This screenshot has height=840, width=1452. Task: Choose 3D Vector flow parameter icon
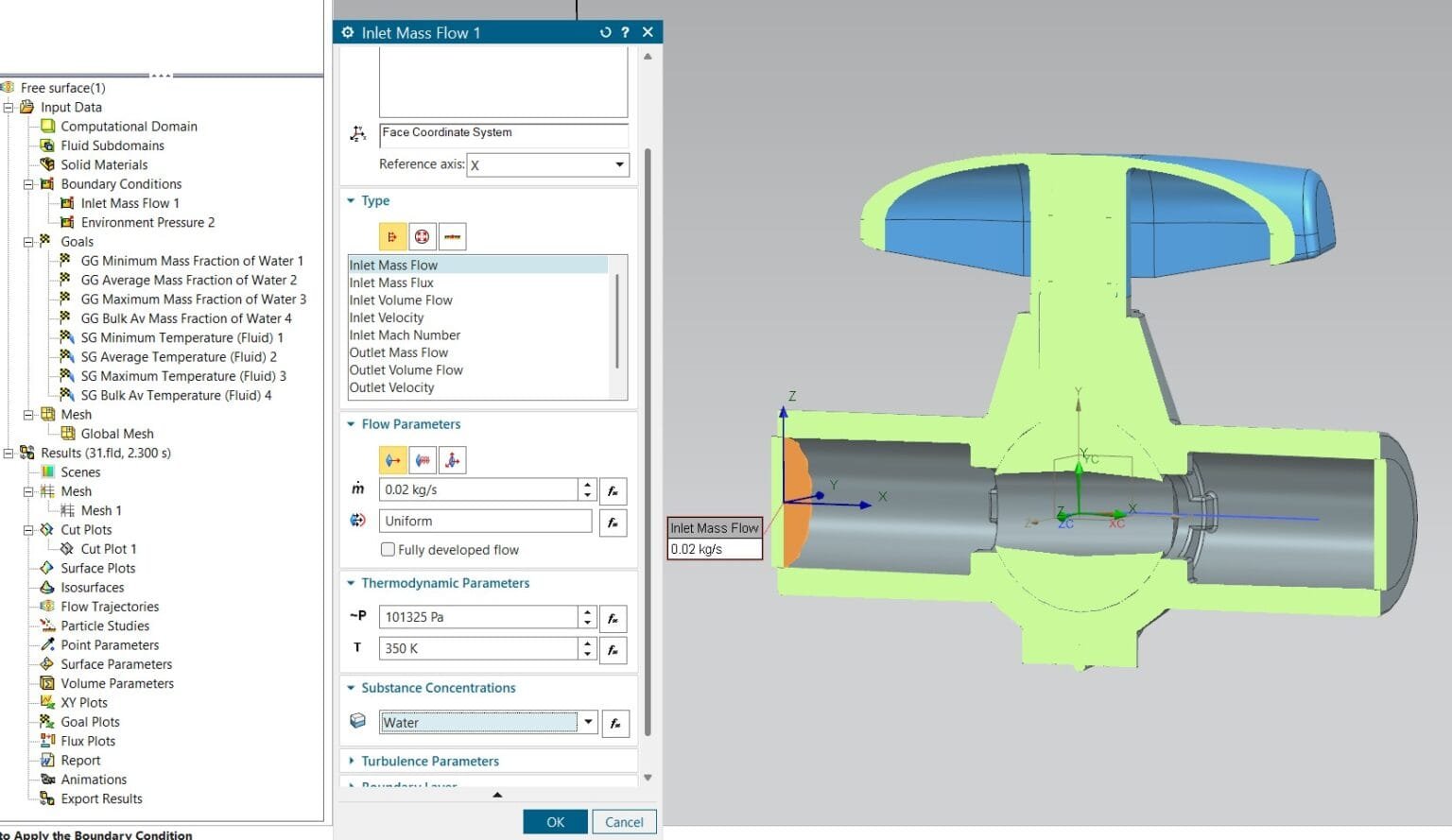coord(453,460)
